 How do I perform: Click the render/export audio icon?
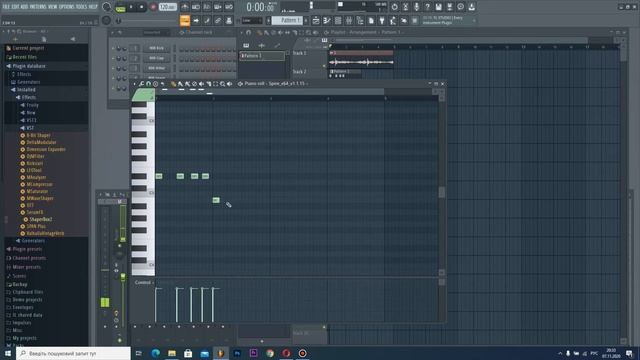(x=449, y=7)
